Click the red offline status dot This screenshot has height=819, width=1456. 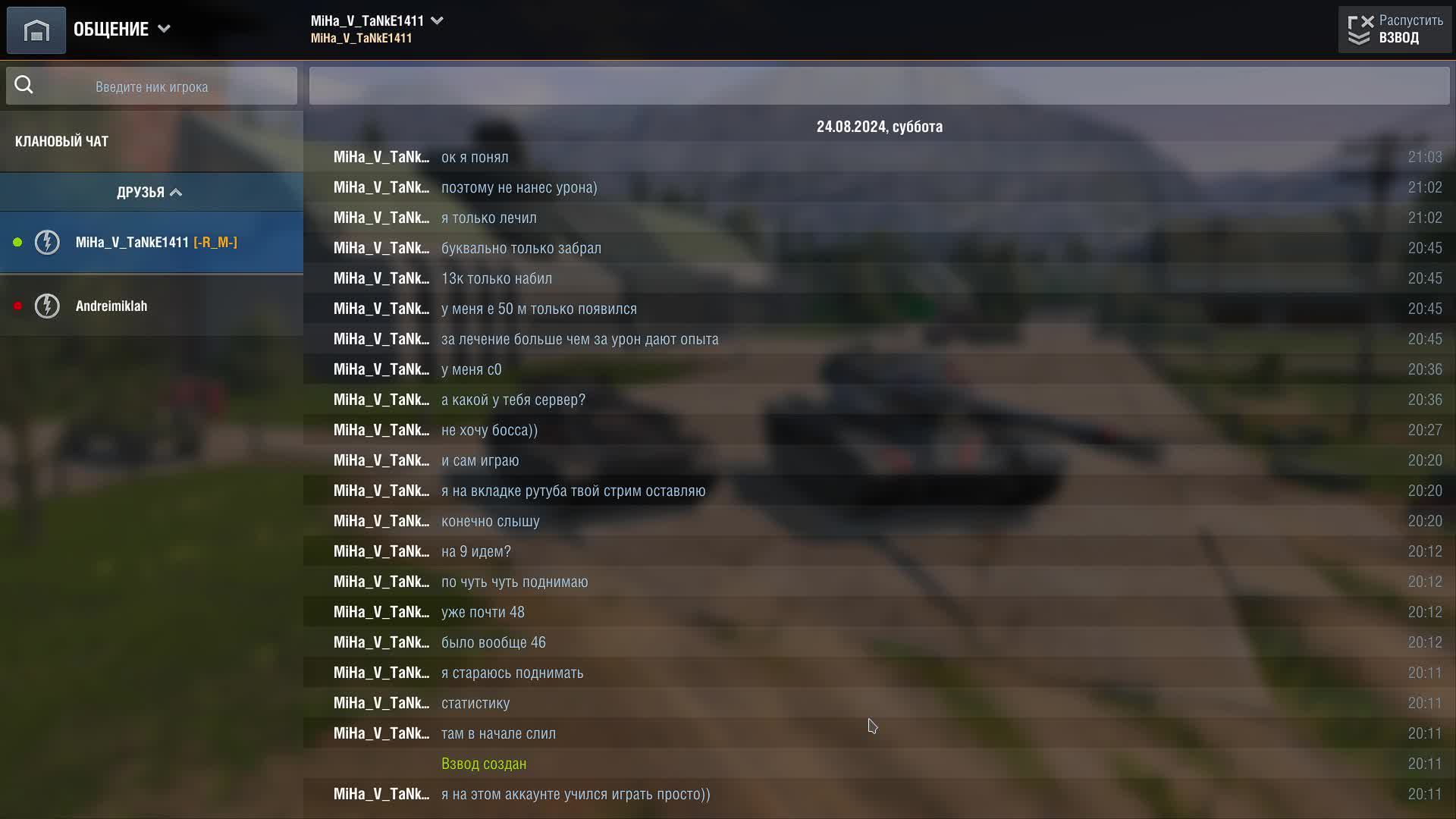(17, 306)
